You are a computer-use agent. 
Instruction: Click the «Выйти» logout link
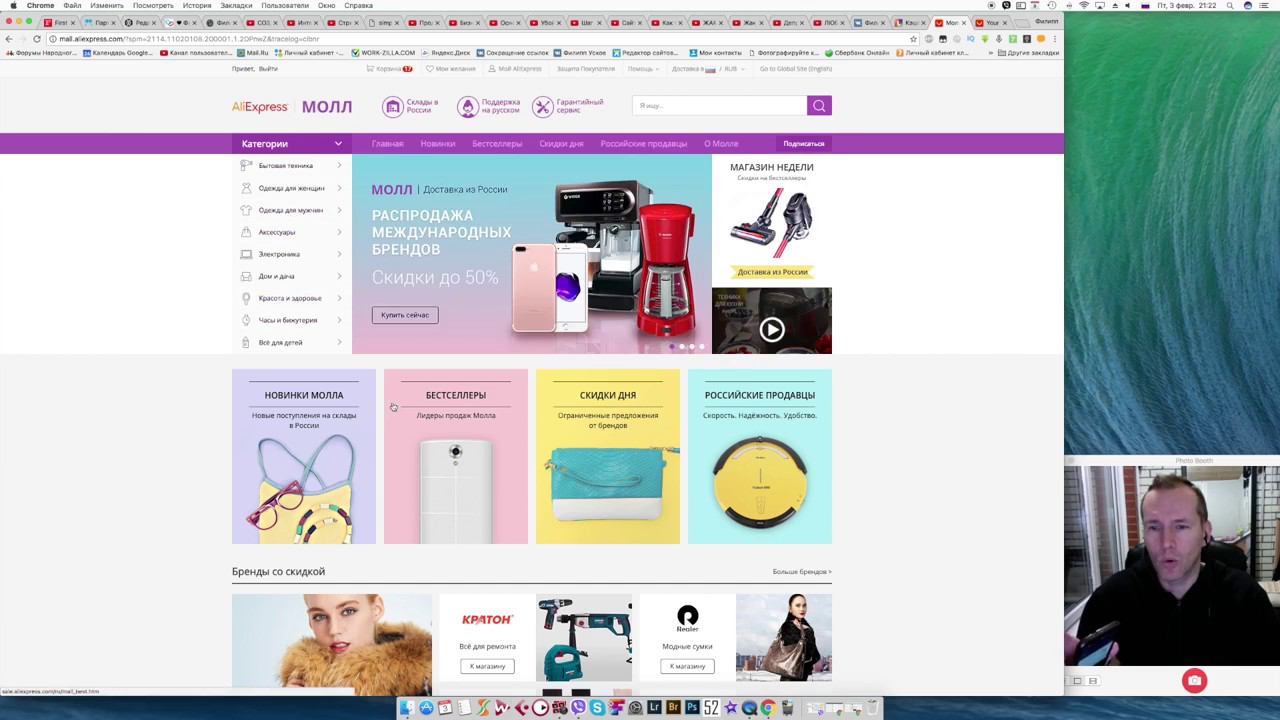[x=268, y=69]
